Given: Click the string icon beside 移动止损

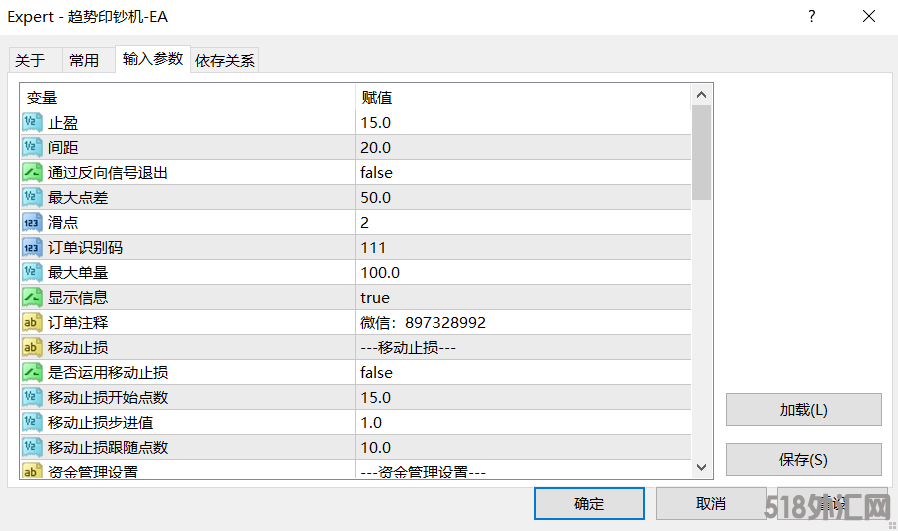Looking at the screenshot, I should point(32,348).
